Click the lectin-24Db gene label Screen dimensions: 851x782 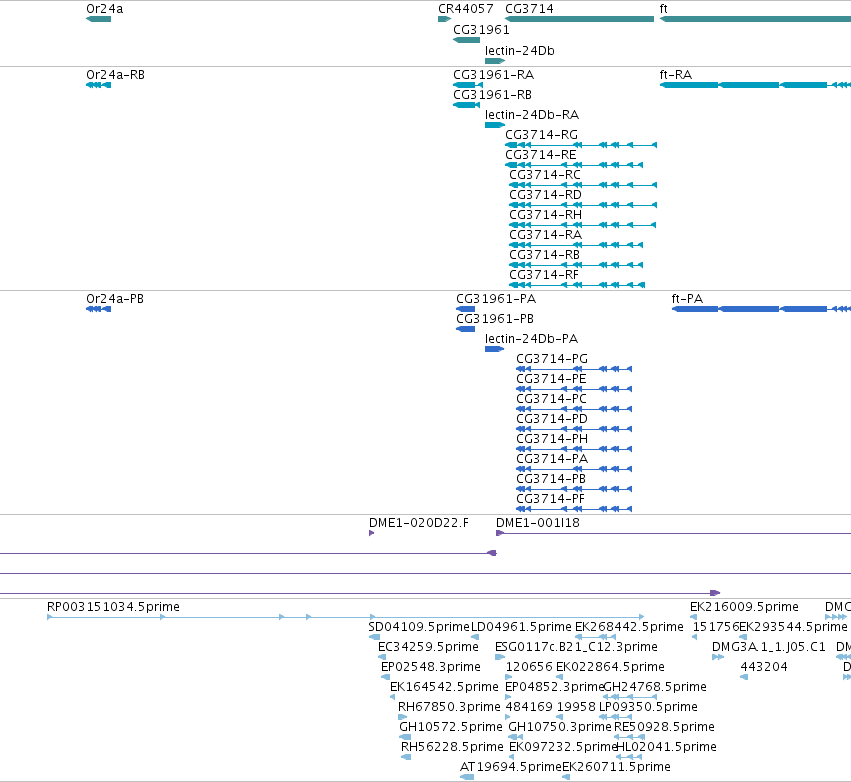[519, 51]
